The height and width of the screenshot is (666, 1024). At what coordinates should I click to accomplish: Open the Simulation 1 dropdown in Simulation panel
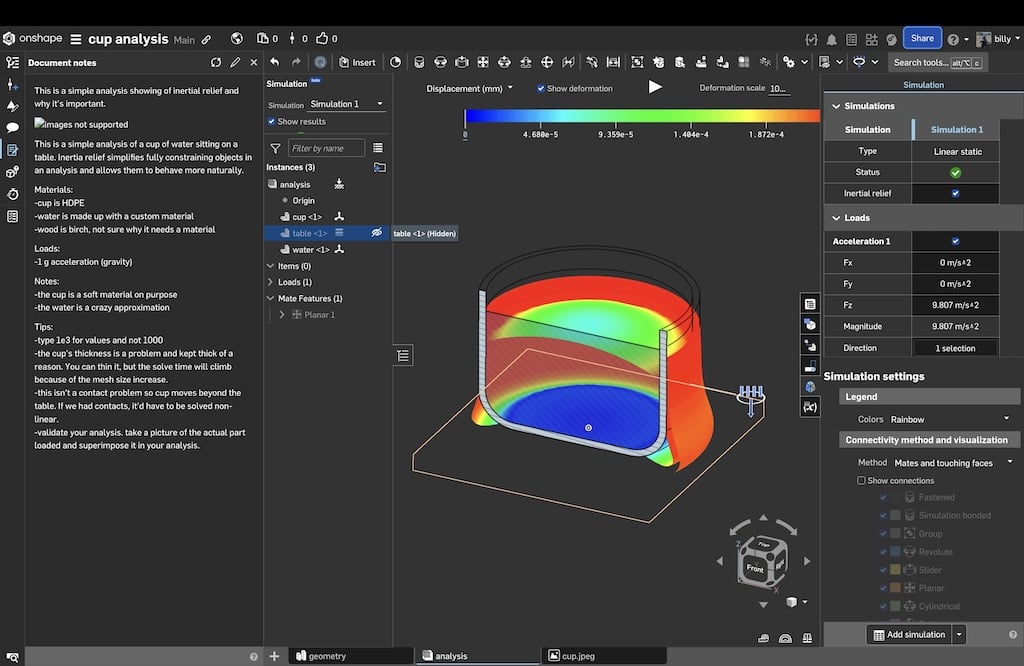[346, 104]
